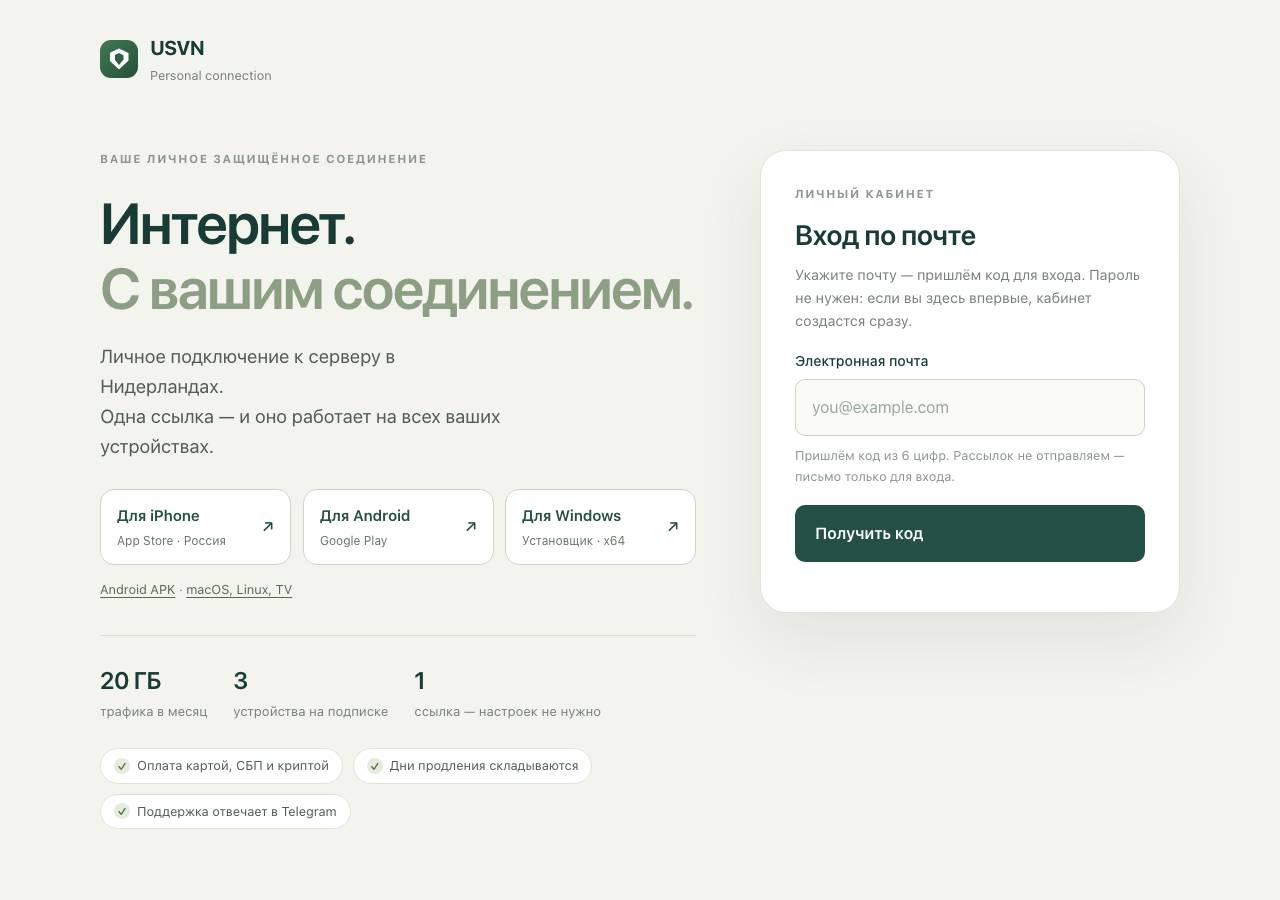Screen dimensions: 1280x900
Task: Click the USVN shield logo icon
Action: pos(119,59)
